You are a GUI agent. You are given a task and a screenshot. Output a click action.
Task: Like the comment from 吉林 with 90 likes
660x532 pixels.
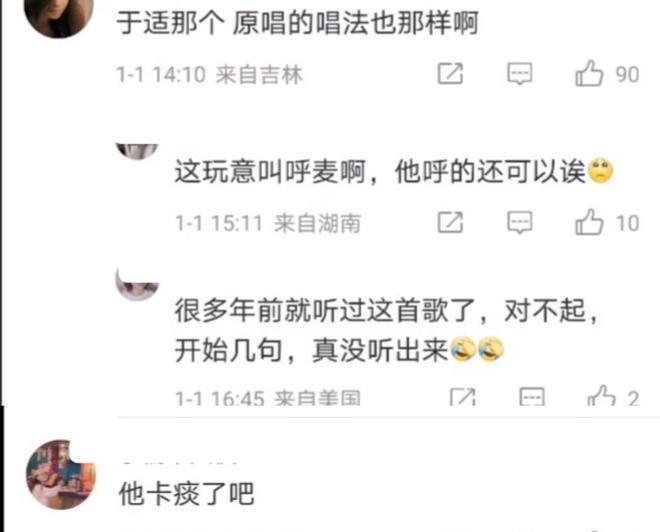[x=589, y=74]
